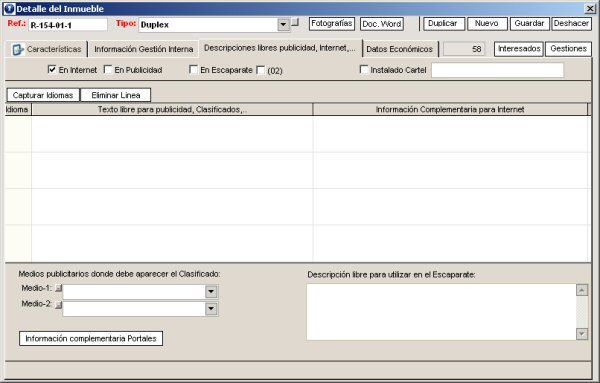Image resolution: width=600 pixels, height=383 pixels.
Task: Click the field showing 58
Action: [x=464, y=49]
